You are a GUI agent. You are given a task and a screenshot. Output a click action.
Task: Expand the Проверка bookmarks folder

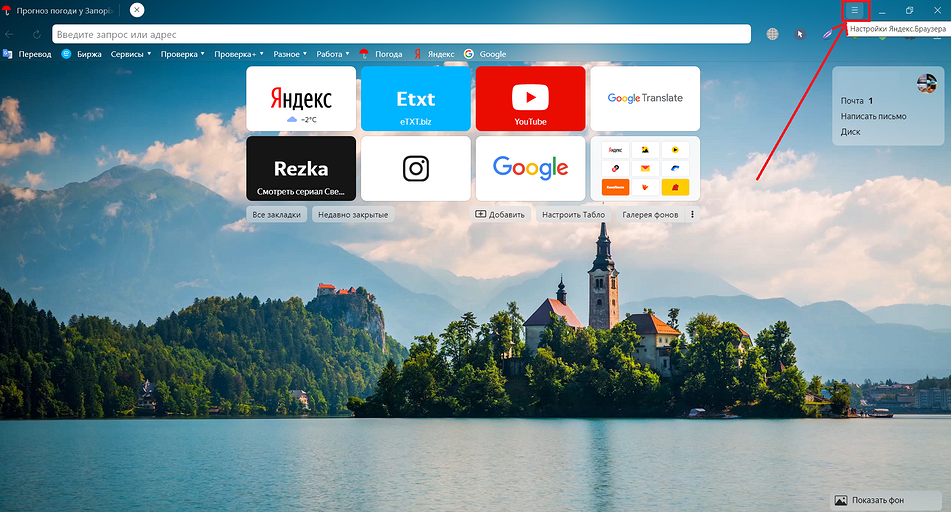tap(183, 54)
